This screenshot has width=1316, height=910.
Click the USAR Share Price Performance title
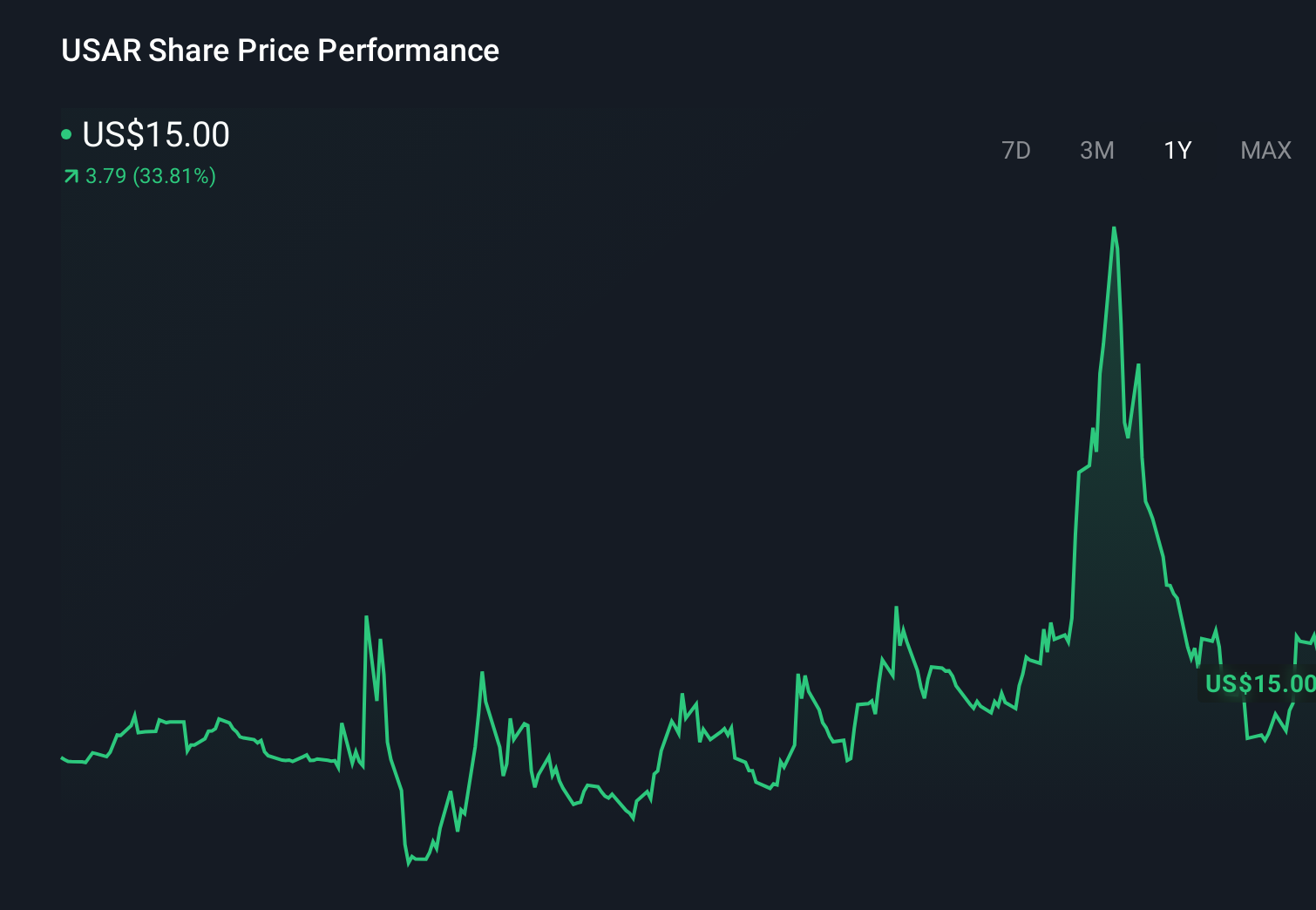tap(280, 51)
